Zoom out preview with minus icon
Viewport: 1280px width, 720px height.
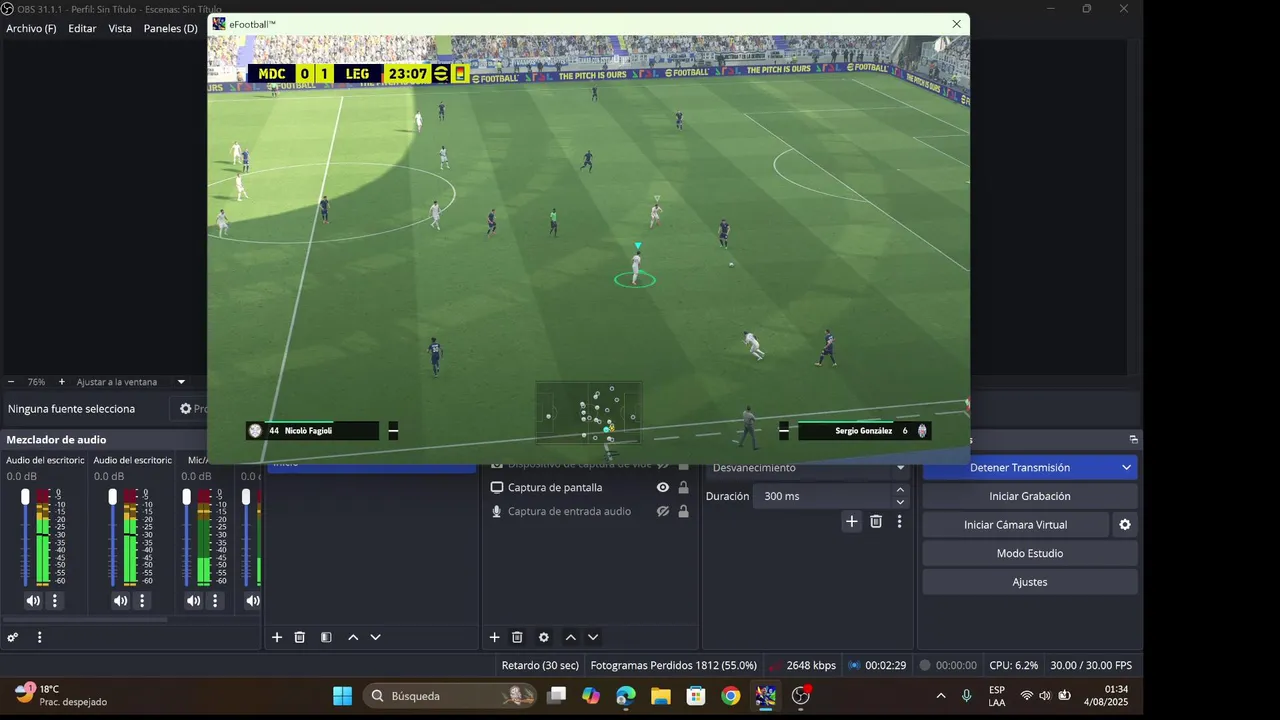(11, 382)
